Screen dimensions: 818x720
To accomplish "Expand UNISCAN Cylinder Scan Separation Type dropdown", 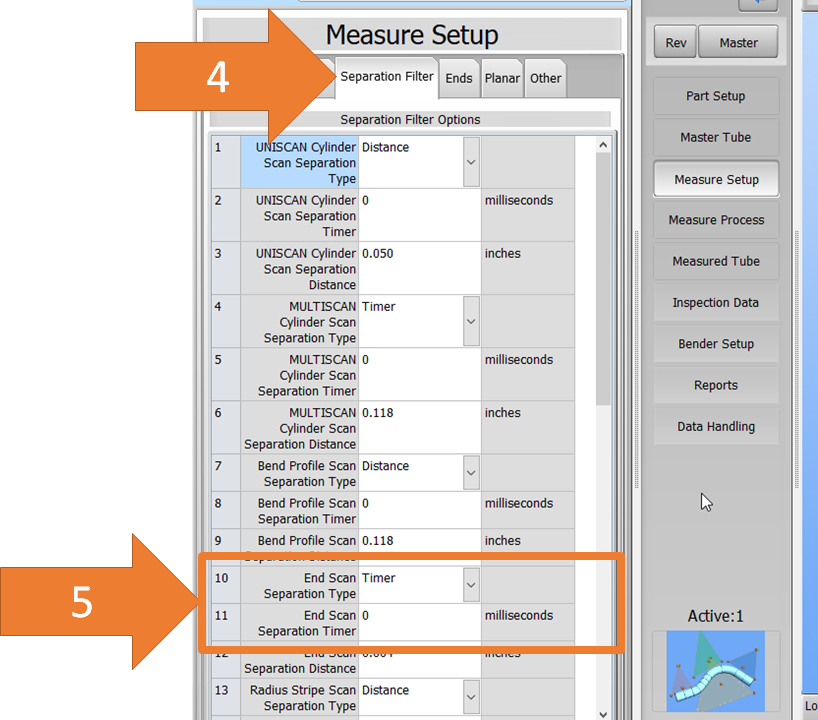I will 471,162.
